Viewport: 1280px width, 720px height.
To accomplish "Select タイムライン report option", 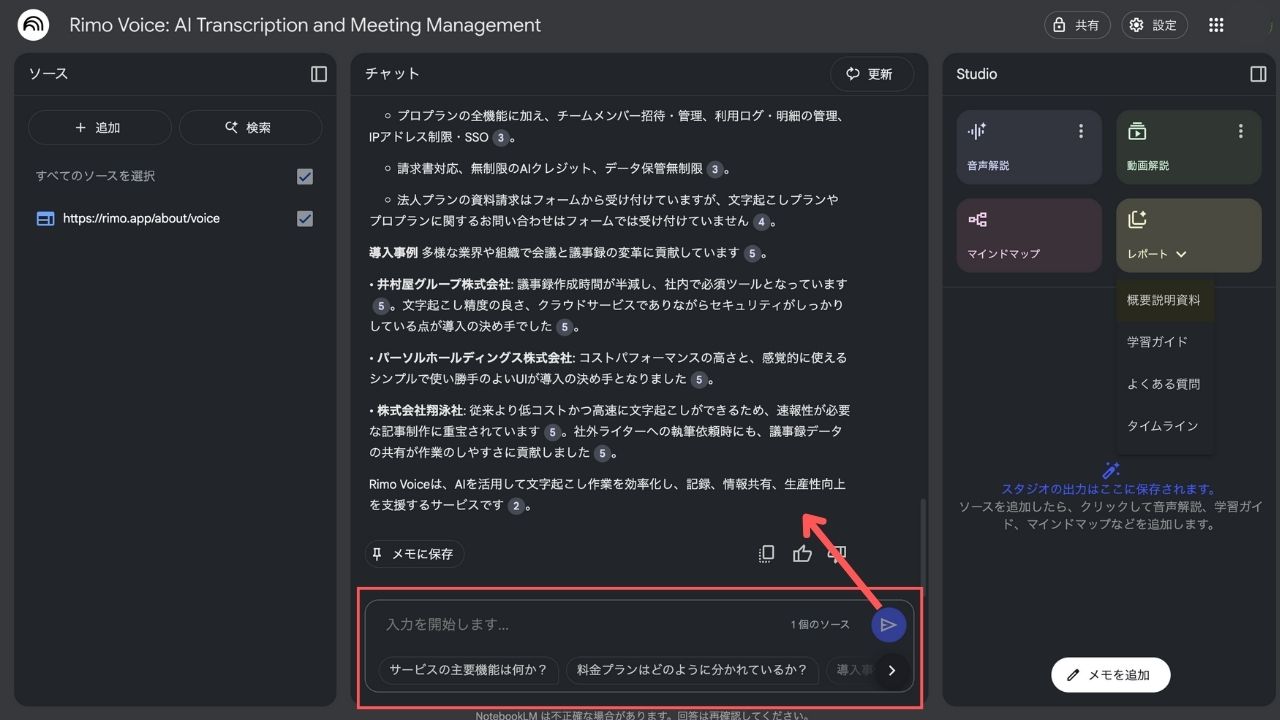I will [1162, 426].
